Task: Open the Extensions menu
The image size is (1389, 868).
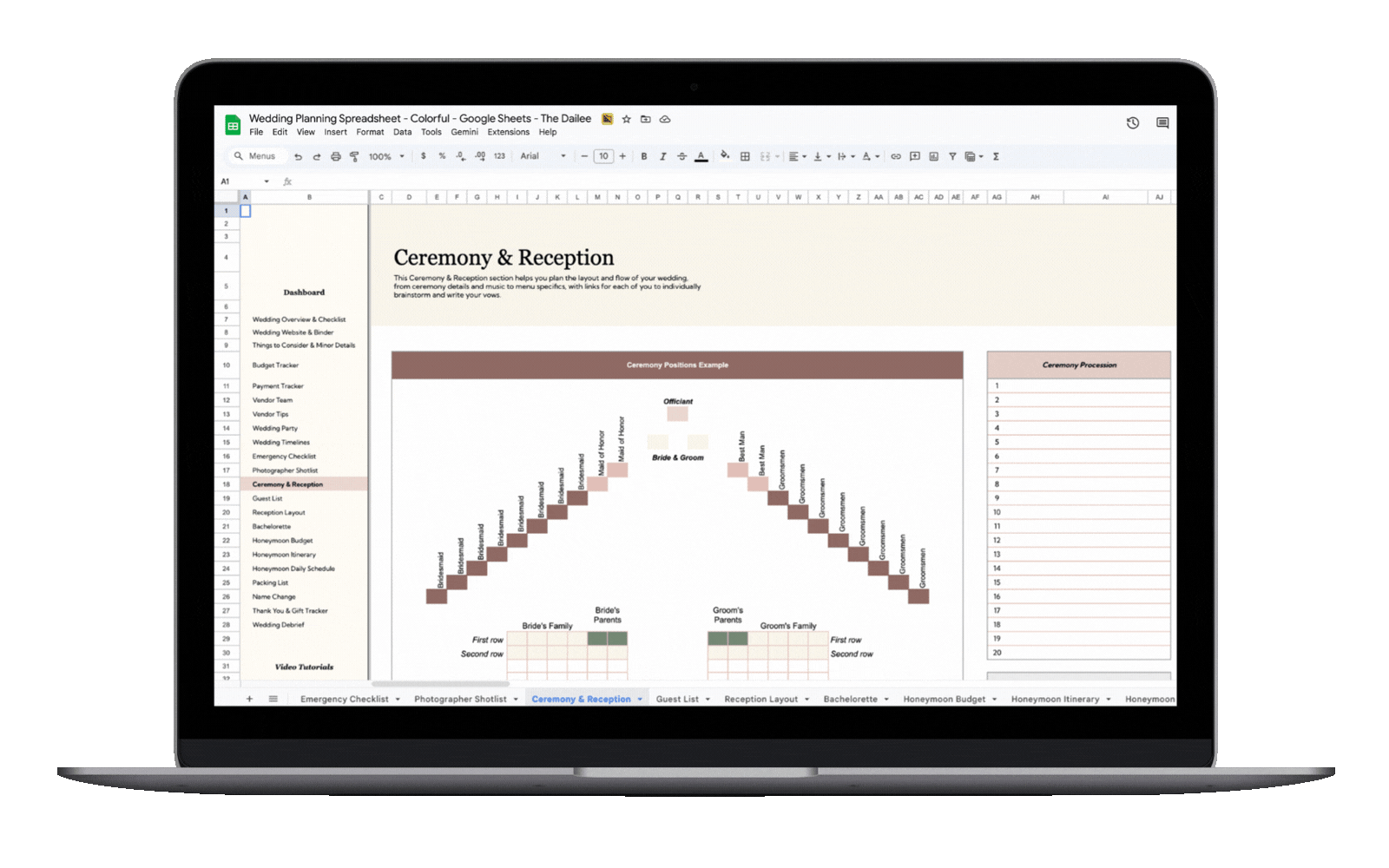Action: pyautogui.click(x=508, y=133)
